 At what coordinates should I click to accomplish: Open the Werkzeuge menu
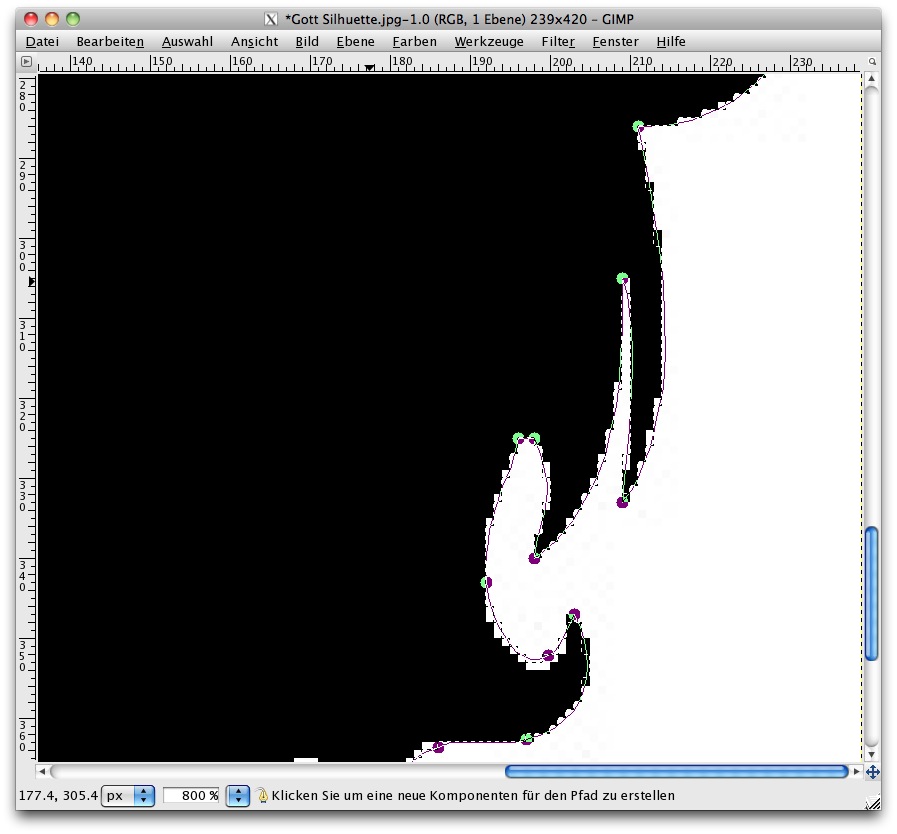tap(488, 42)
